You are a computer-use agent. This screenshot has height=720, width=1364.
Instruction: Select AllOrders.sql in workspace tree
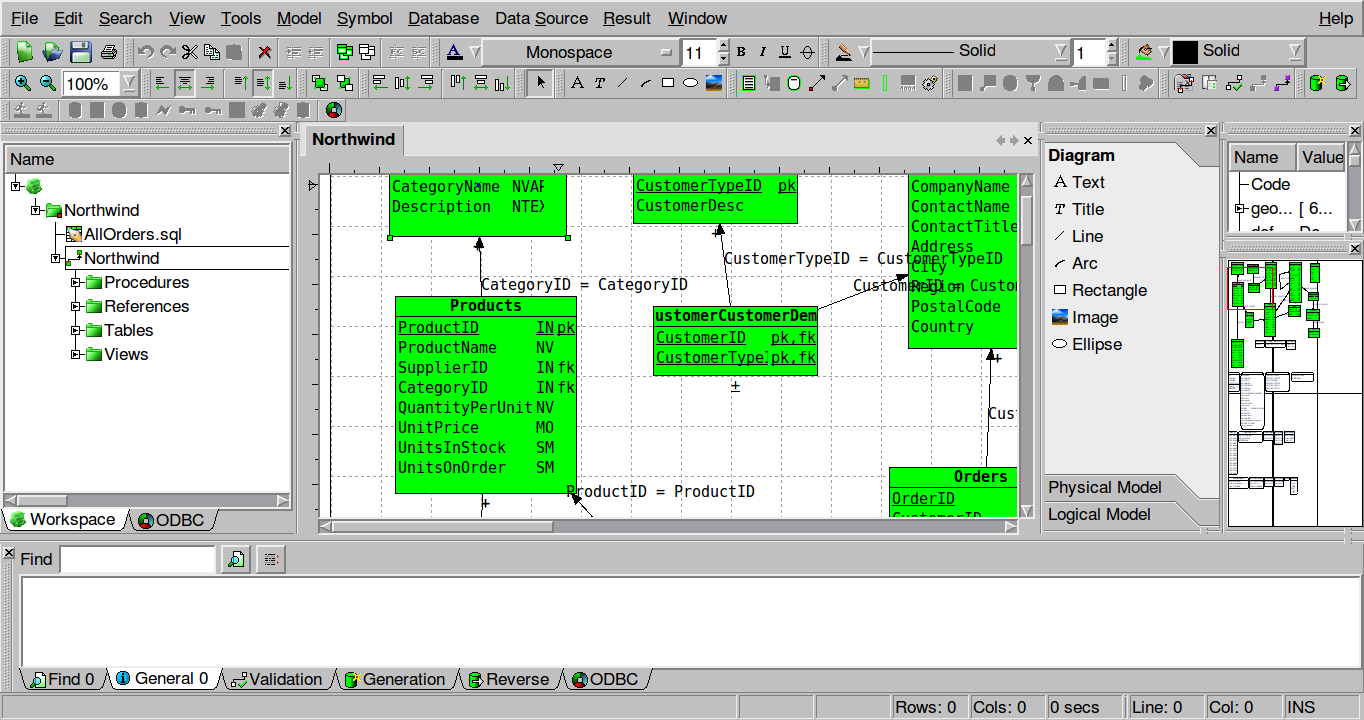(124, 235)
